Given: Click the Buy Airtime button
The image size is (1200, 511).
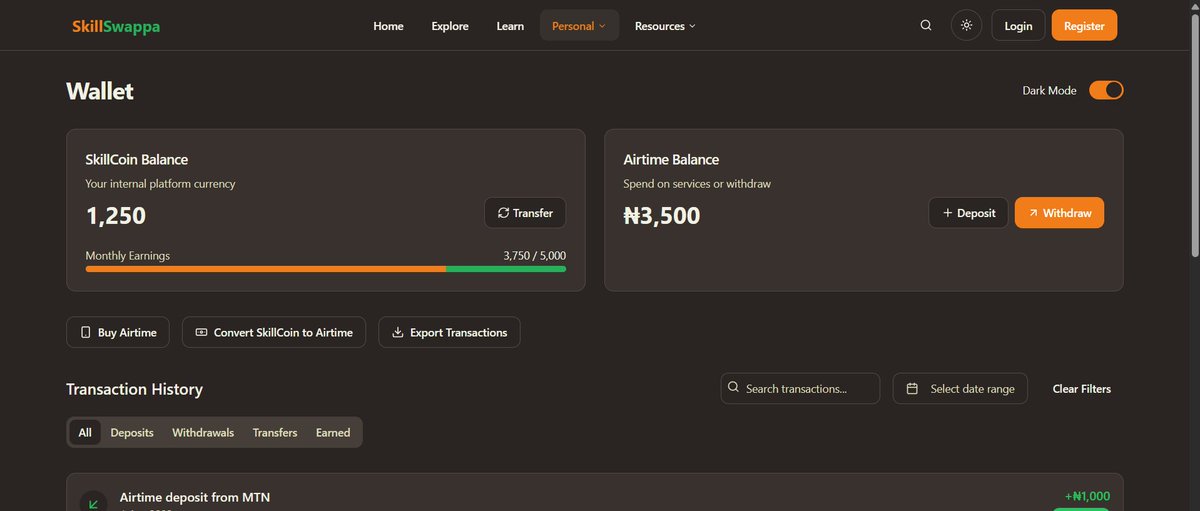Looking at the screenshot, I should point(118,332).
